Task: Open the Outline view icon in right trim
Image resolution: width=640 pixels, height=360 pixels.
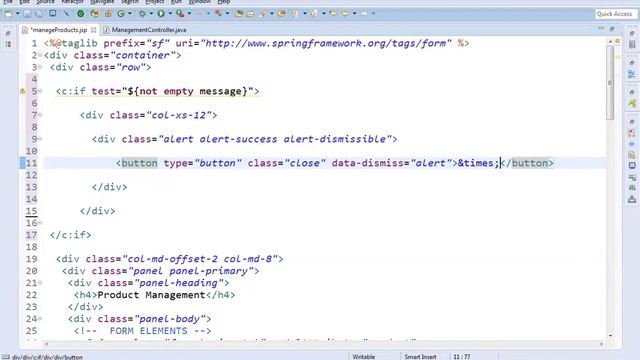Action: click(632, 74)
